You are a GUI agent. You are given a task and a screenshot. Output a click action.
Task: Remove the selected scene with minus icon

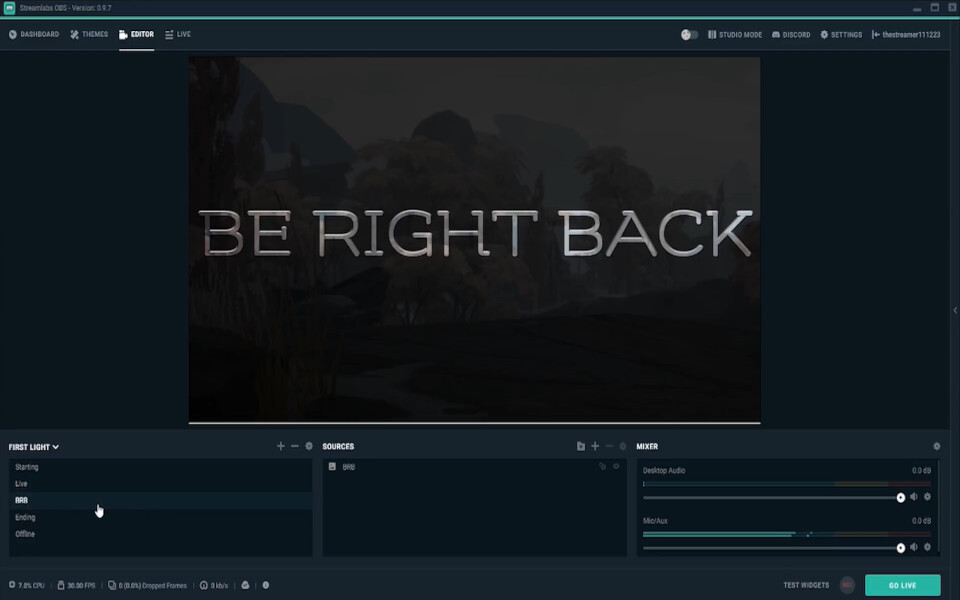point(294,446)
